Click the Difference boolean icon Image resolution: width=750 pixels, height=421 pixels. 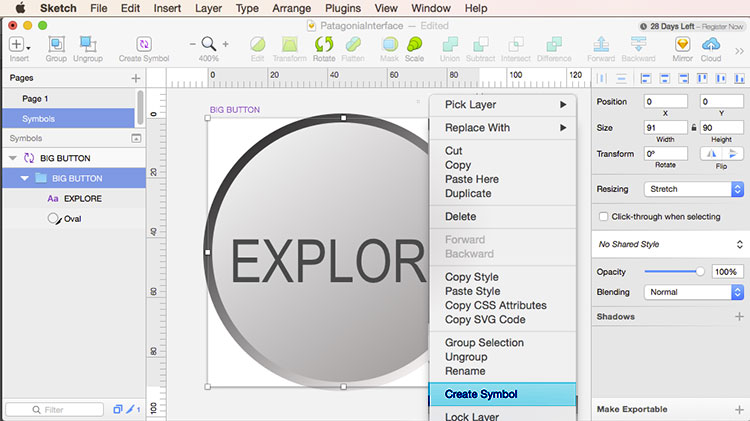554,44
